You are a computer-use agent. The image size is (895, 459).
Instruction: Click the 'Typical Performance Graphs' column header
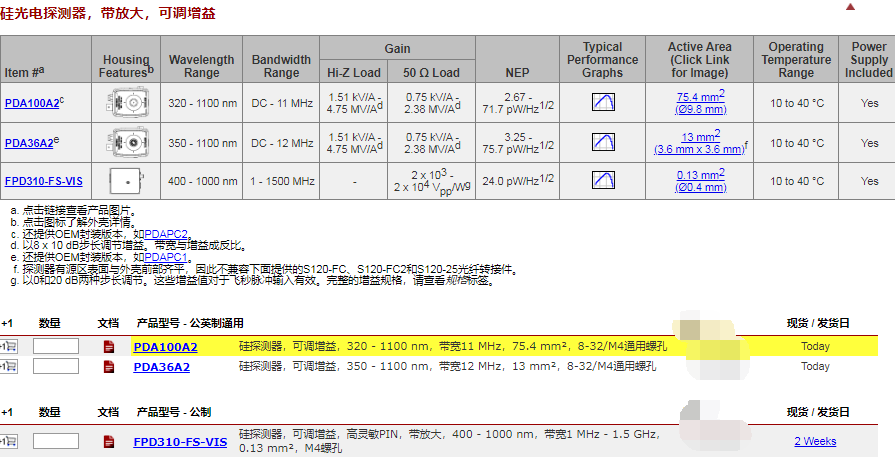tap(603, 59)
